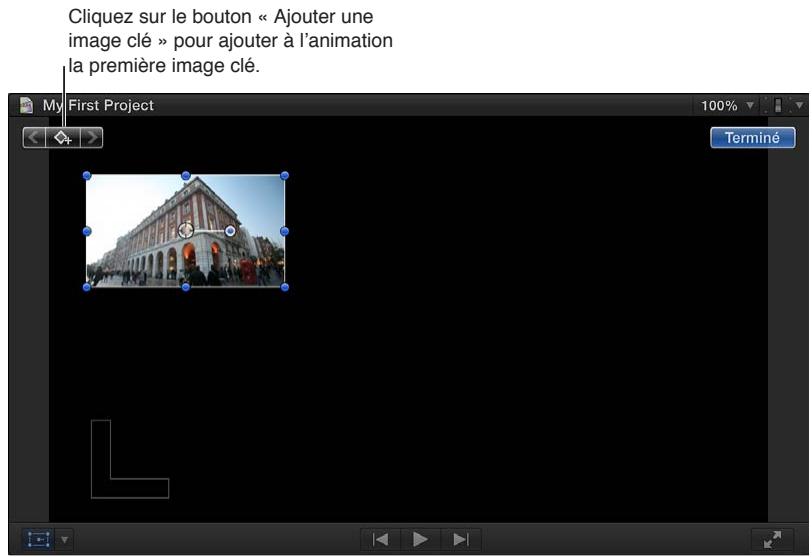Image resolution: width=812 pixels, height=557 pixels.
Task: Click the Add Keyframe diamond button
Action: pyautogui.click(x=63, y=138)
